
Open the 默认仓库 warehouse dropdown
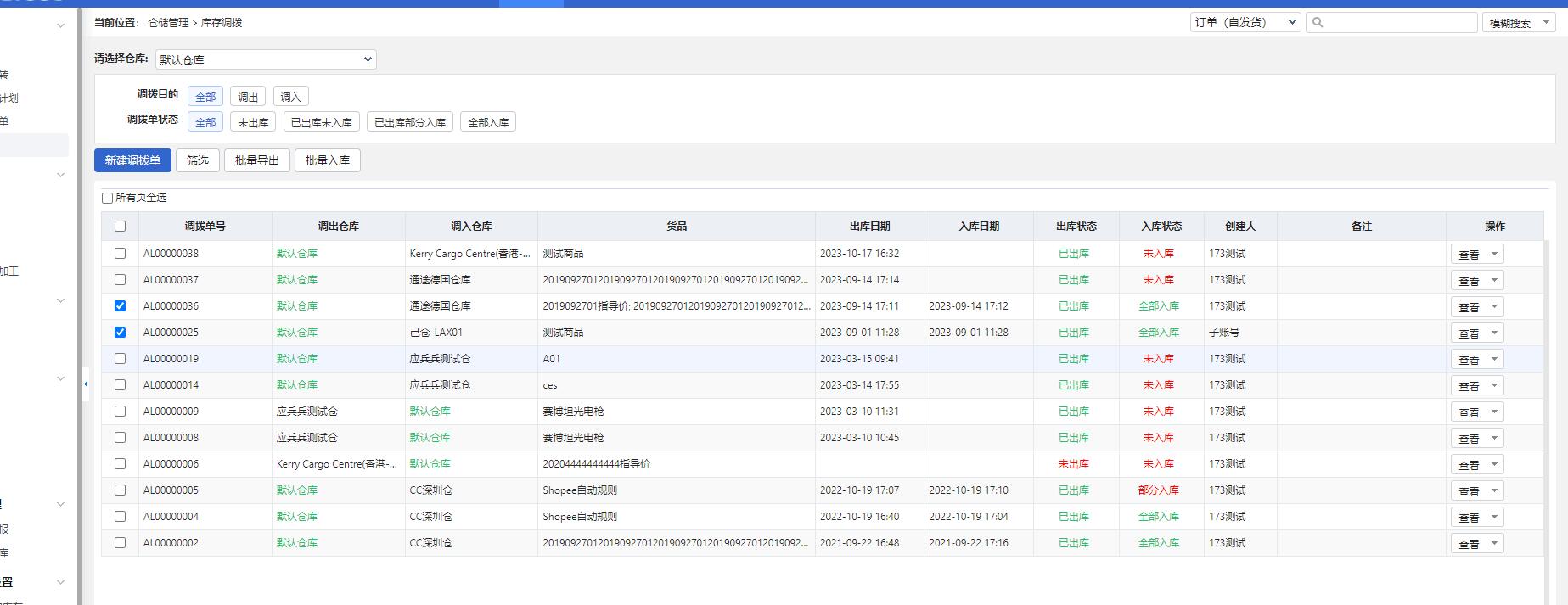266,59
